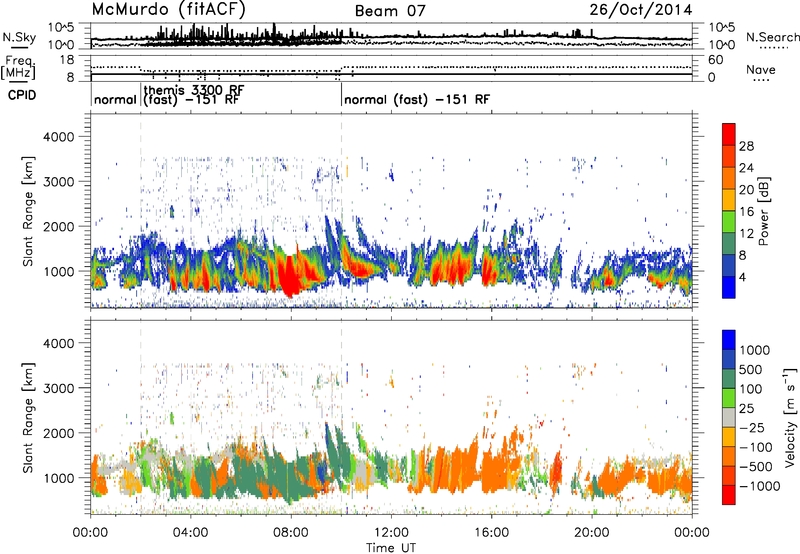Click the 'Time UT' axis title

coord(391,548)
